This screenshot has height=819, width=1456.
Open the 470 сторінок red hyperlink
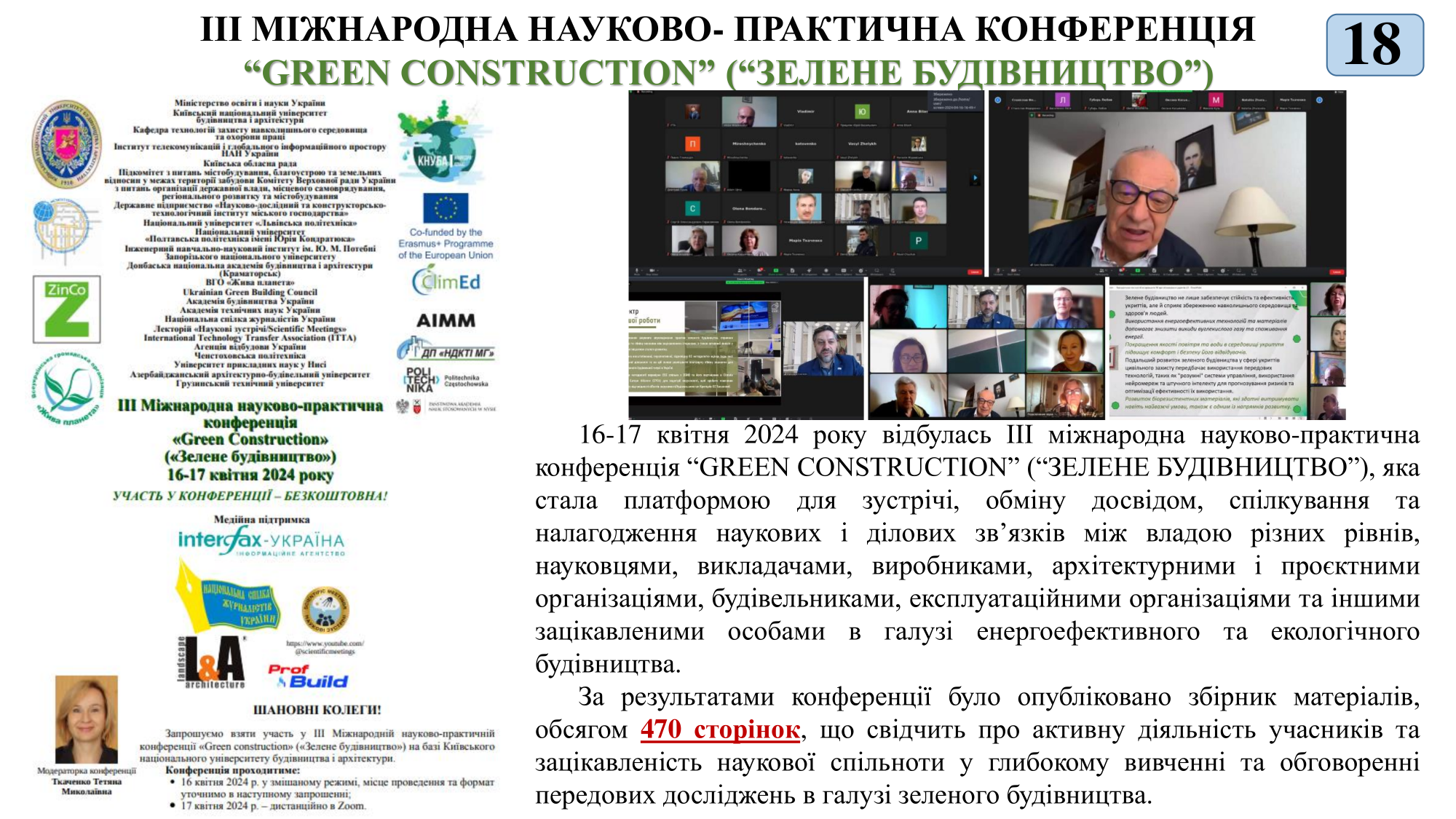720,729
